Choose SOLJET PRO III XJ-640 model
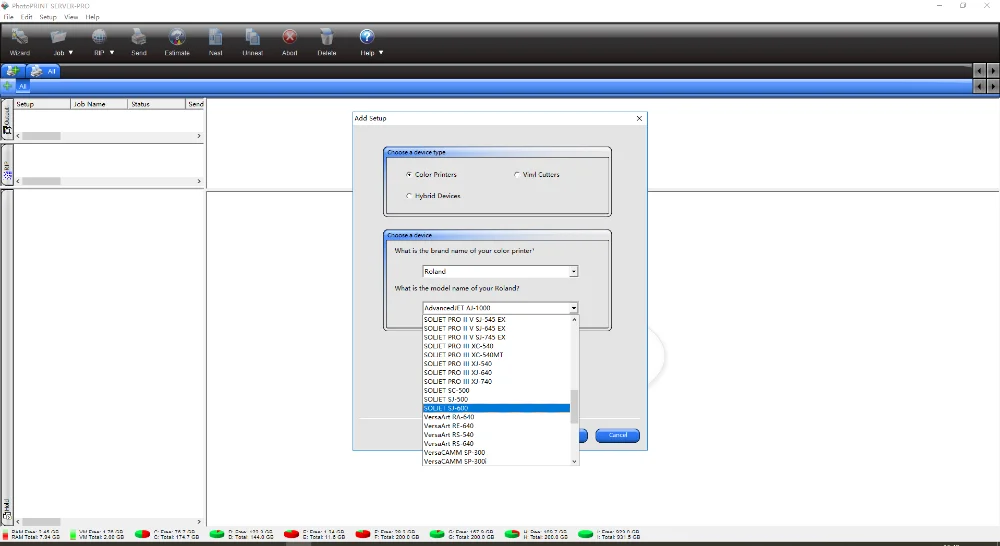 click(496, 373)
